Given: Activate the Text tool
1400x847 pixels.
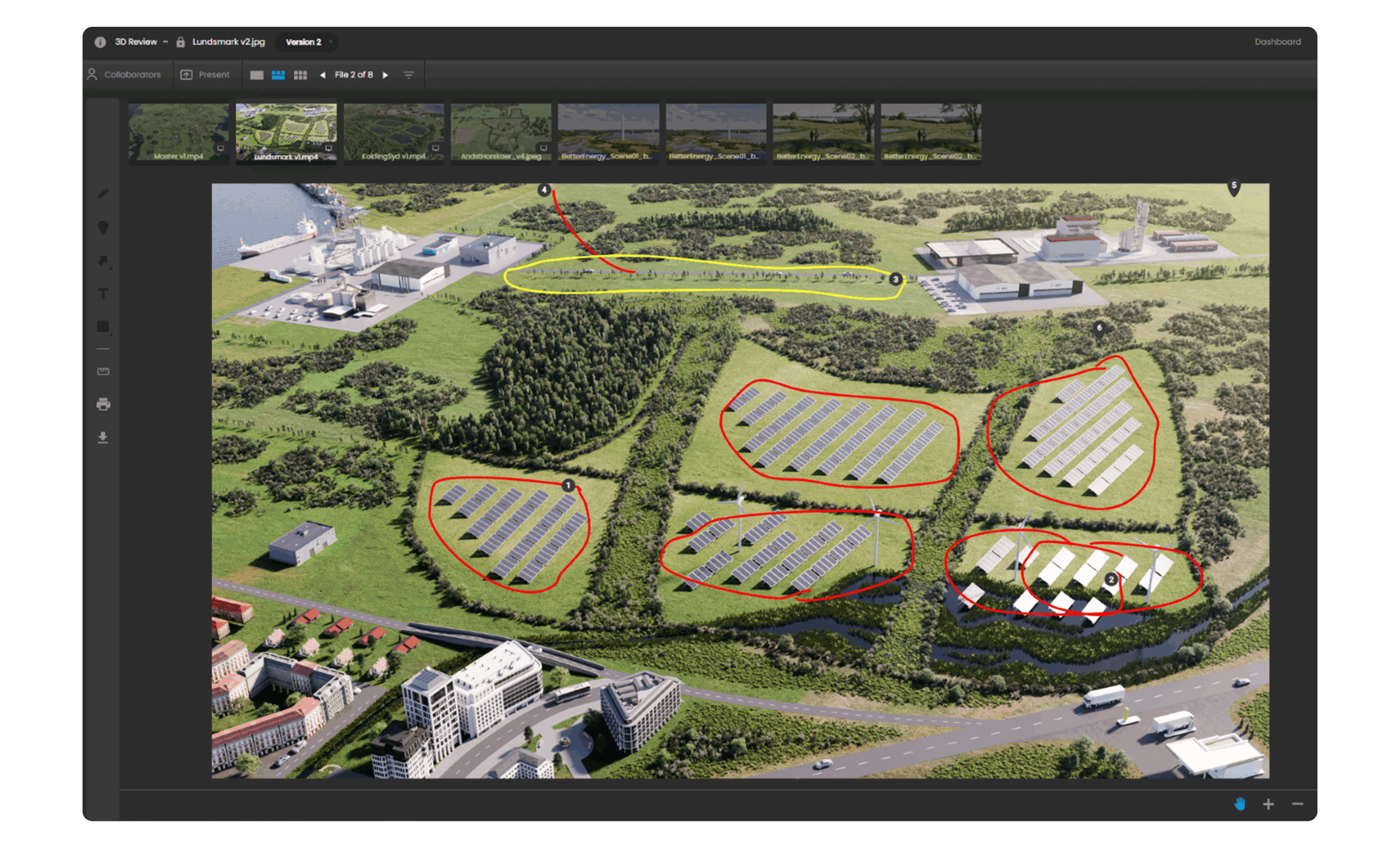Looking at the screenshot, I should point(103,294).
